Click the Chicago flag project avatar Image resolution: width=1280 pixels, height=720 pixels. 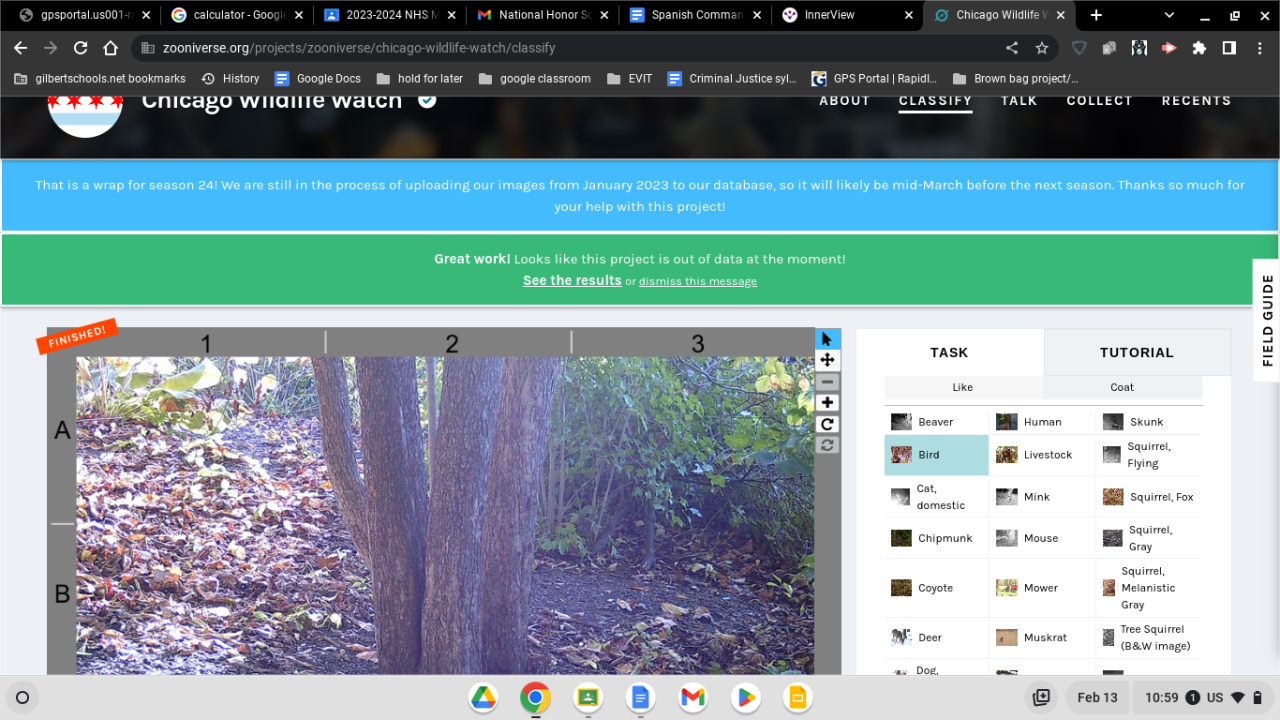click(85, 108)
